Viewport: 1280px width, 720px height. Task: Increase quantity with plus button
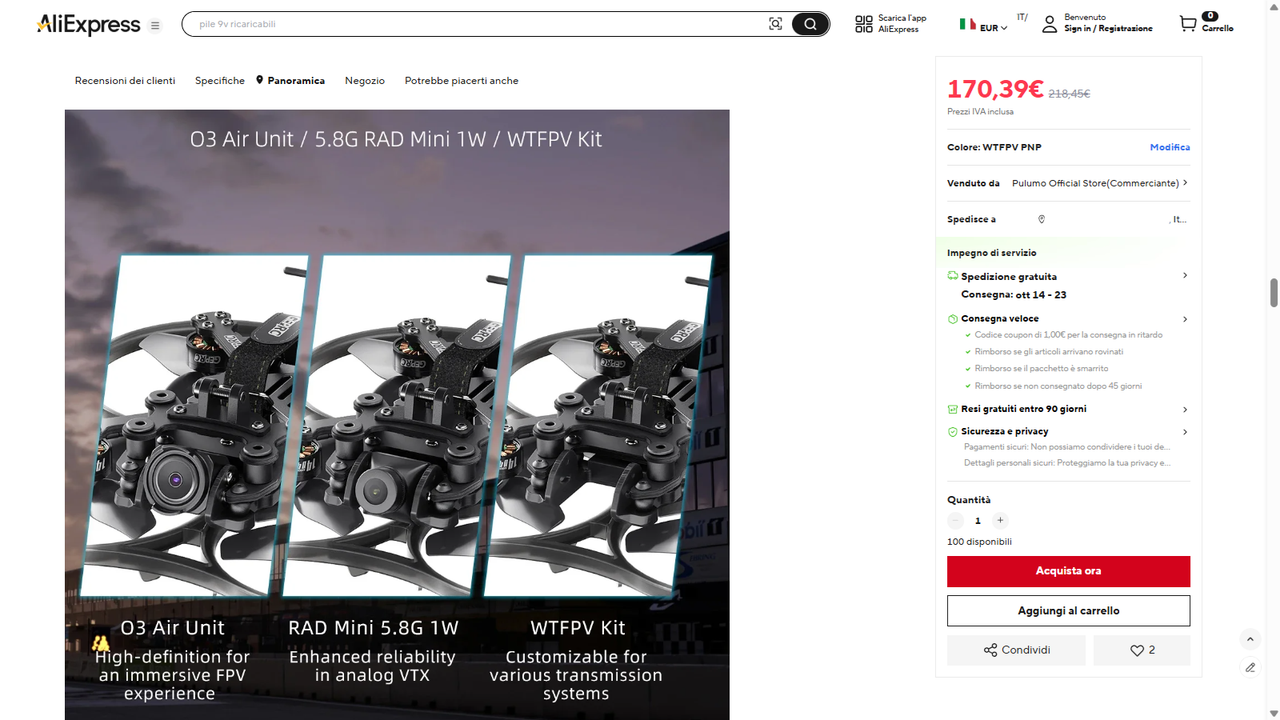(x=1000, y=520)
